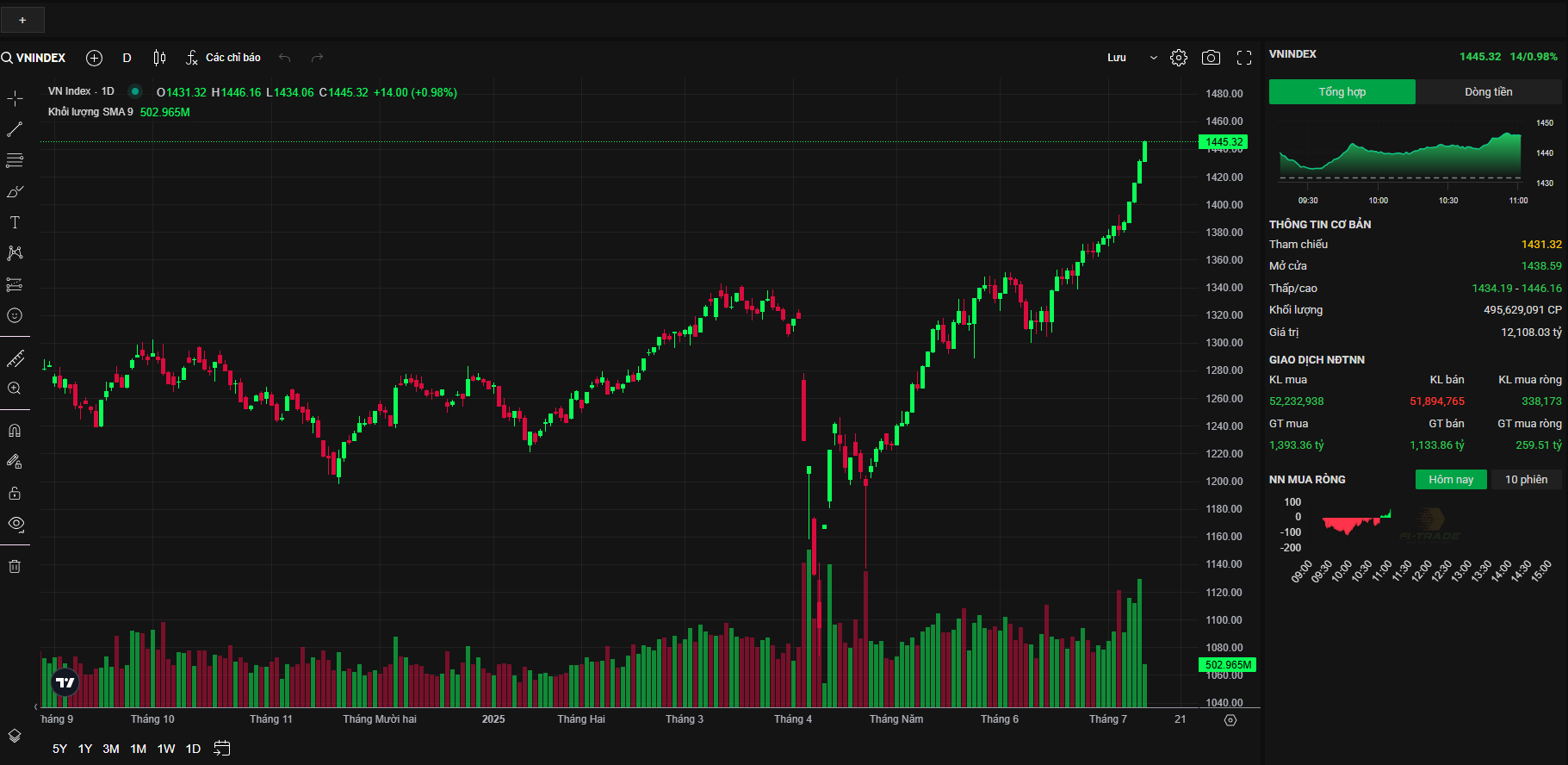Set chart range to 5Y
Screen dimensions: 1568x765
pos(59,749)
